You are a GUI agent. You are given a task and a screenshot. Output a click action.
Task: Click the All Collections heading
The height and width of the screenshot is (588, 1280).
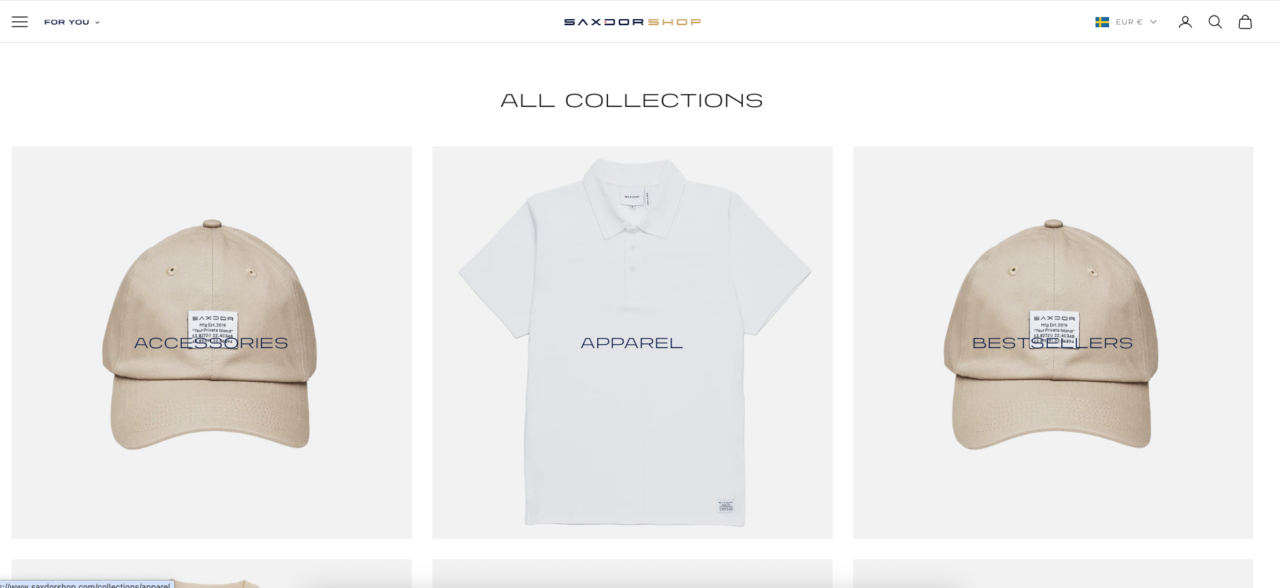pyautogui.click(x=632, y=100)
